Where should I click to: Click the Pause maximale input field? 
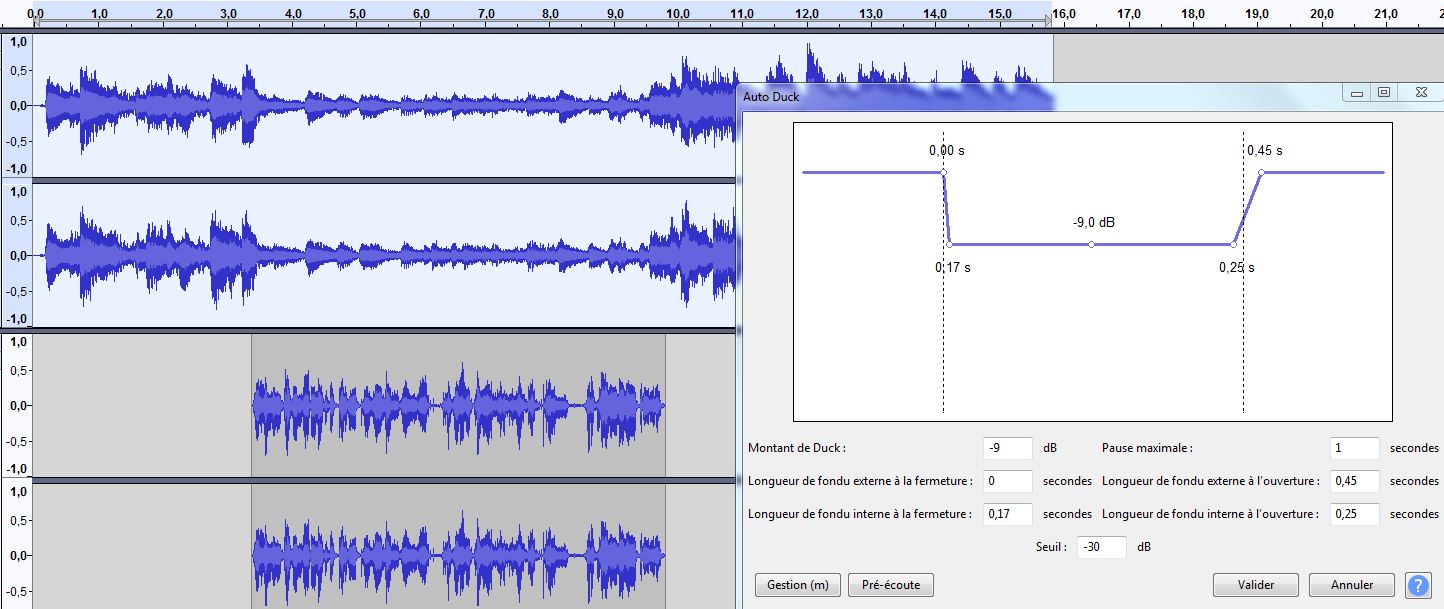tap(1355, 449)
